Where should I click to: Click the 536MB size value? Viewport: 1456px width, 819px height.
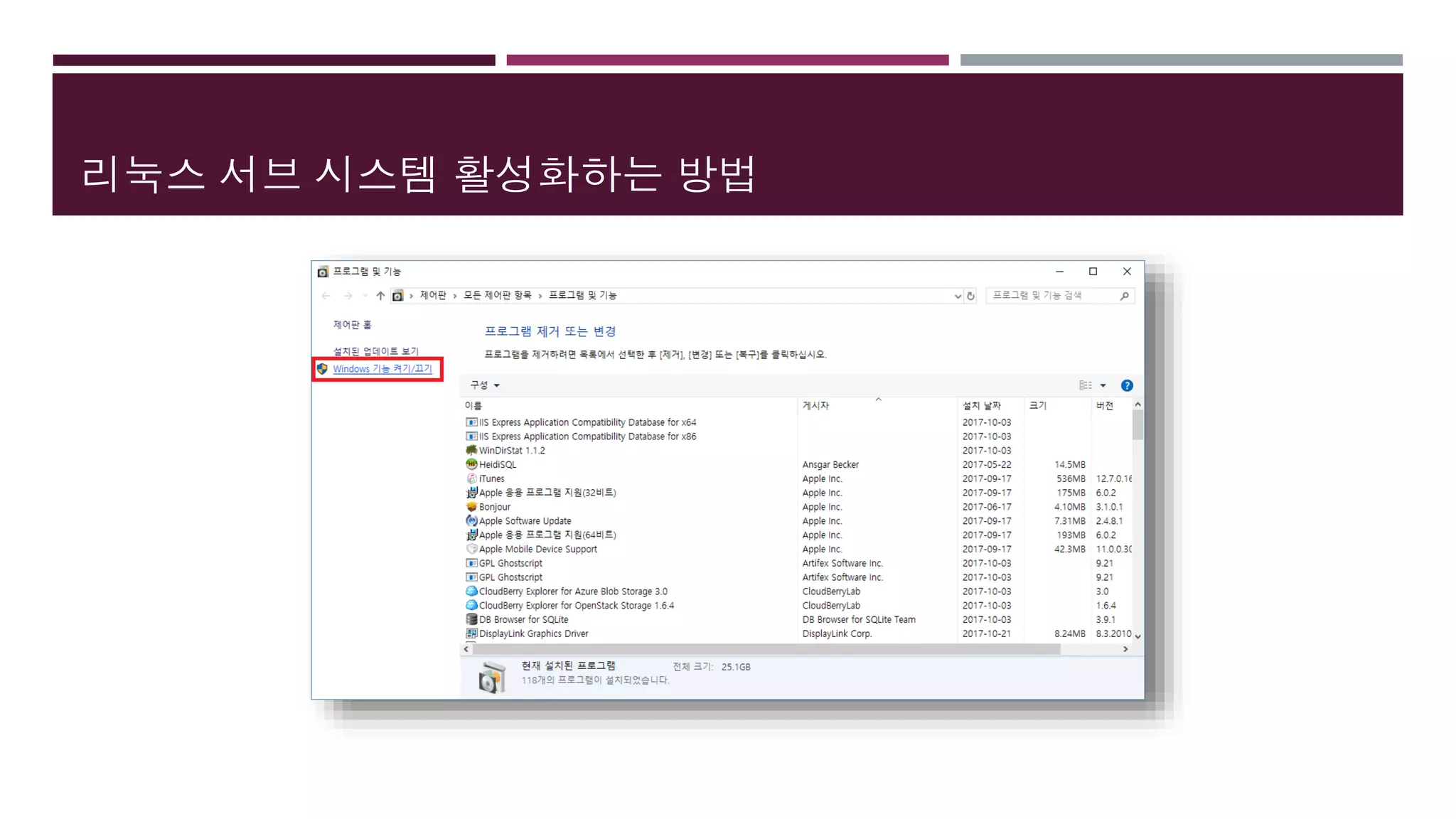pyautogui.click(x=1071, y=478)
